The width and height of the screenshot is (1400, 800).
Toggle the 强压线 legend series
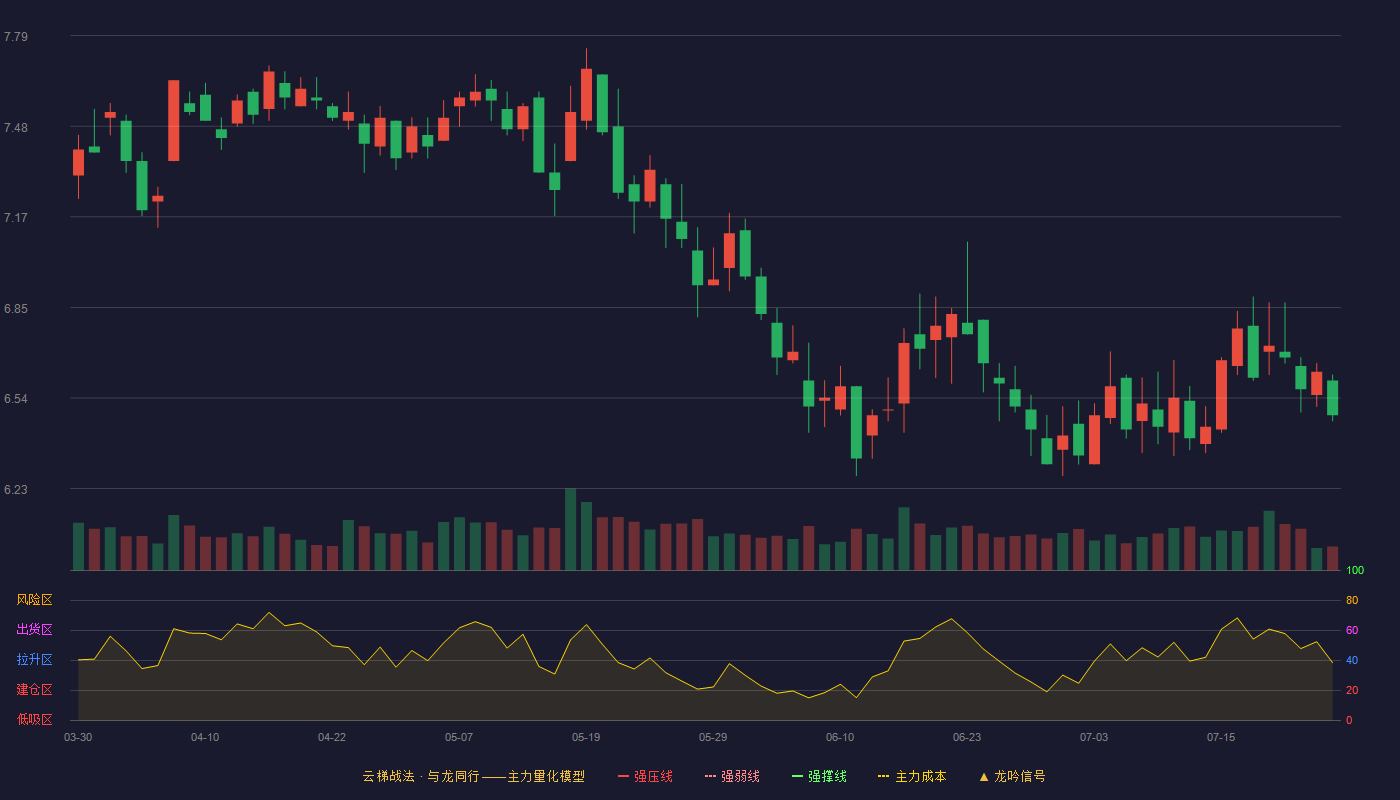tap(645, 776)
